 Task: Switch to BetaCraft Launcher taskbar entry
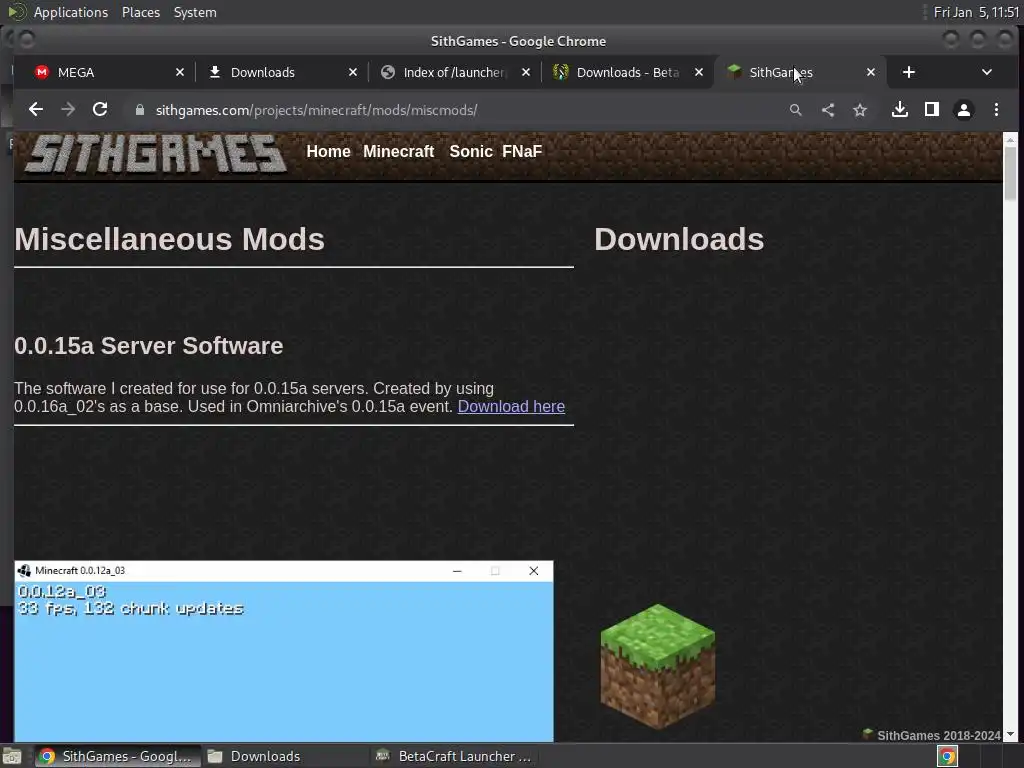click(x=455, y=756)
